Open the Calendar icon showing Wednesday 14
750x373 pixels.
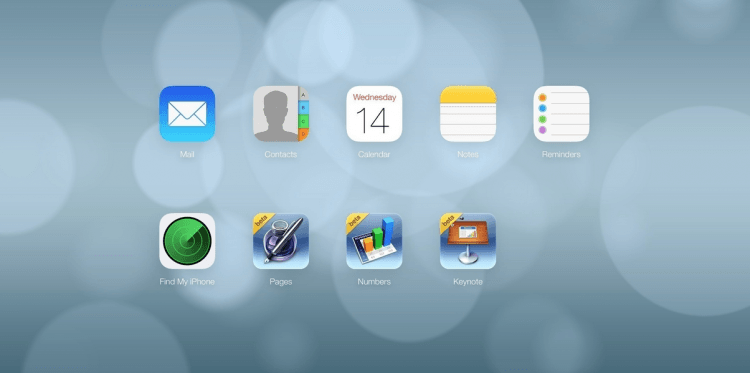374,114
